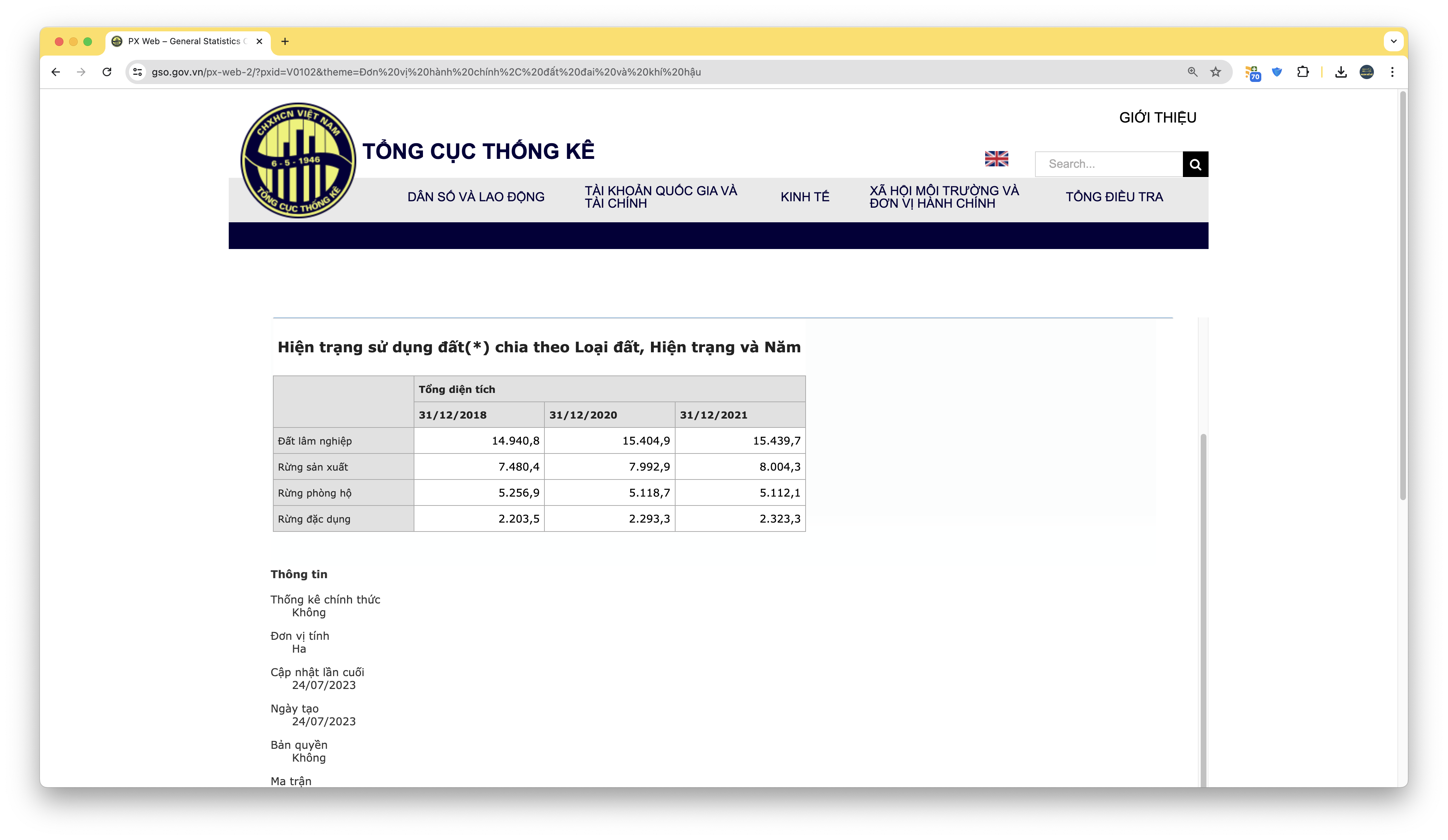Click the Đơn vị tính label
The image size is (1448, 840).
tap(299, 636)
